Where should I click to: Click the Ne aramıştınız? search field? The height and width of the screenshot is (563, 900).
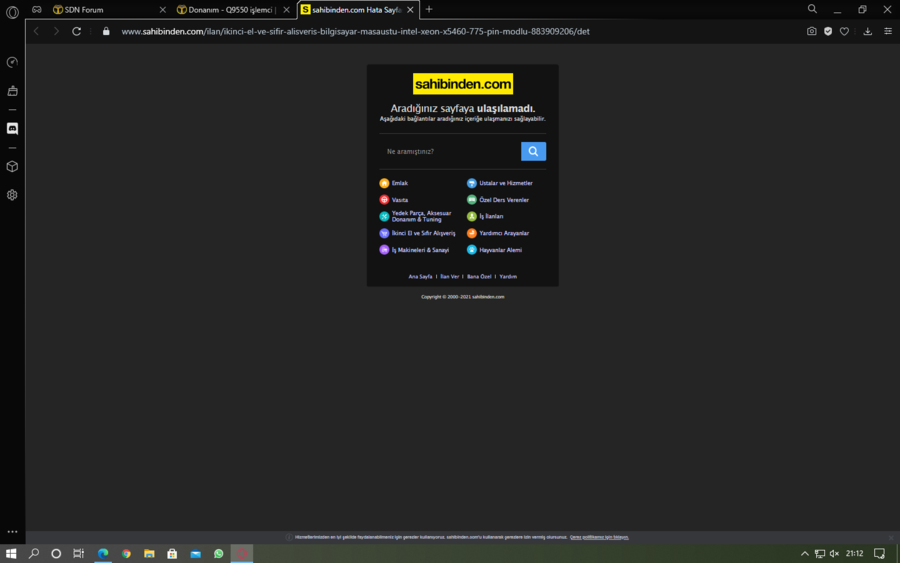coord(450,152)
